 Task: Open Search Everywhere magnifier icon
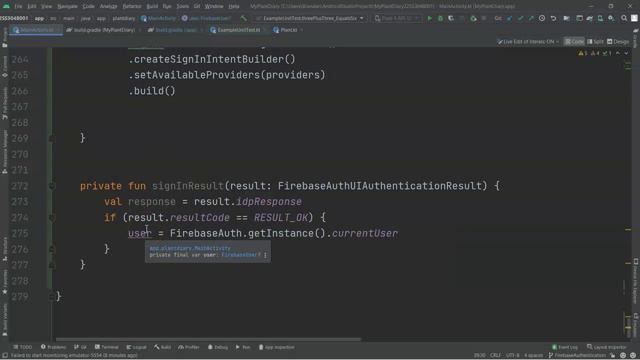pyautogui.click(x=624, y=18)
